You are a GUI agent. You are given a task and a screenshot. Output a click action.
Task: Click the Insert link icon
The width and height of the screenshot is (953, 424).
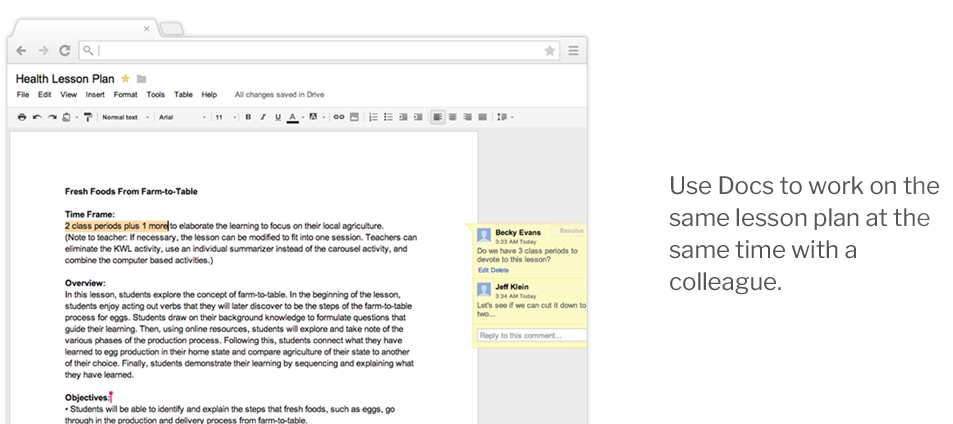click(x=338, y=117)
